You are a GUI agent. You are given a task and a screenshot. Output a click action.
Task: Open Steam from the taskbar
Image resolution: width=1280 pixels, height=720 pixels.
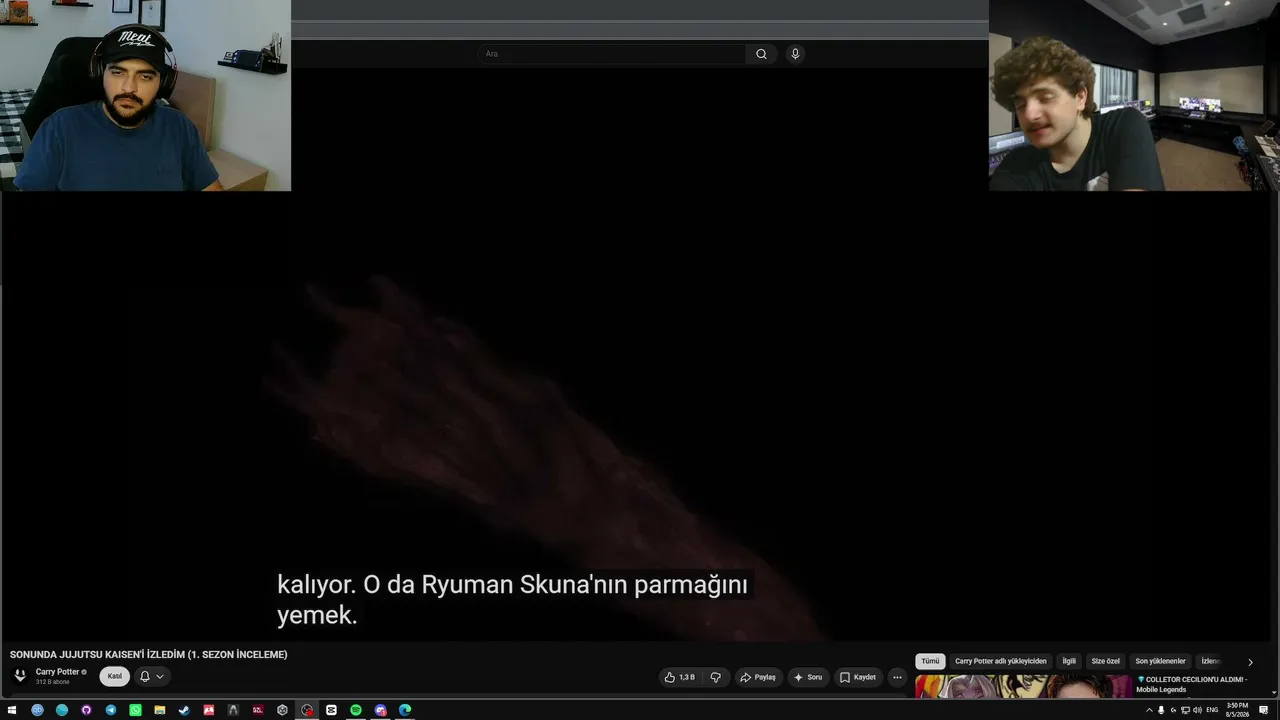click(x=184, y=710)
